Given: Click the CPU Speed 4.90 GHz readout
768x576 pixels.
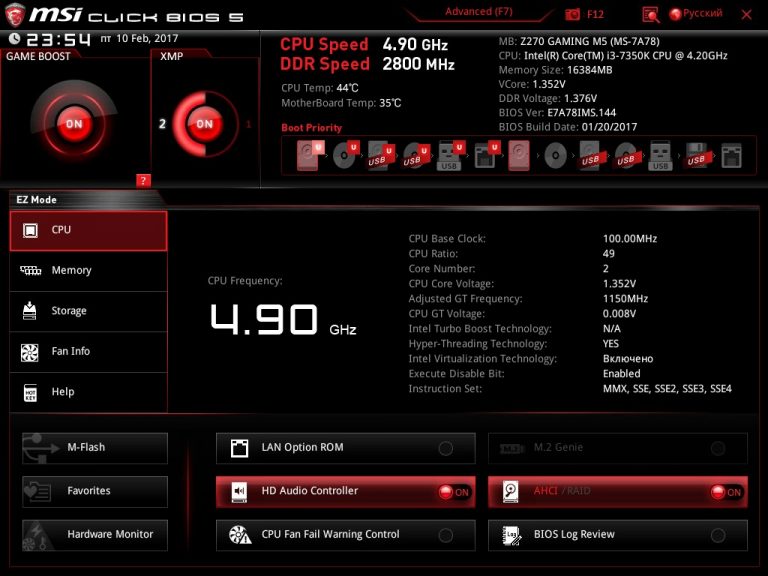Looking at the screenshot, I should 364,45.
